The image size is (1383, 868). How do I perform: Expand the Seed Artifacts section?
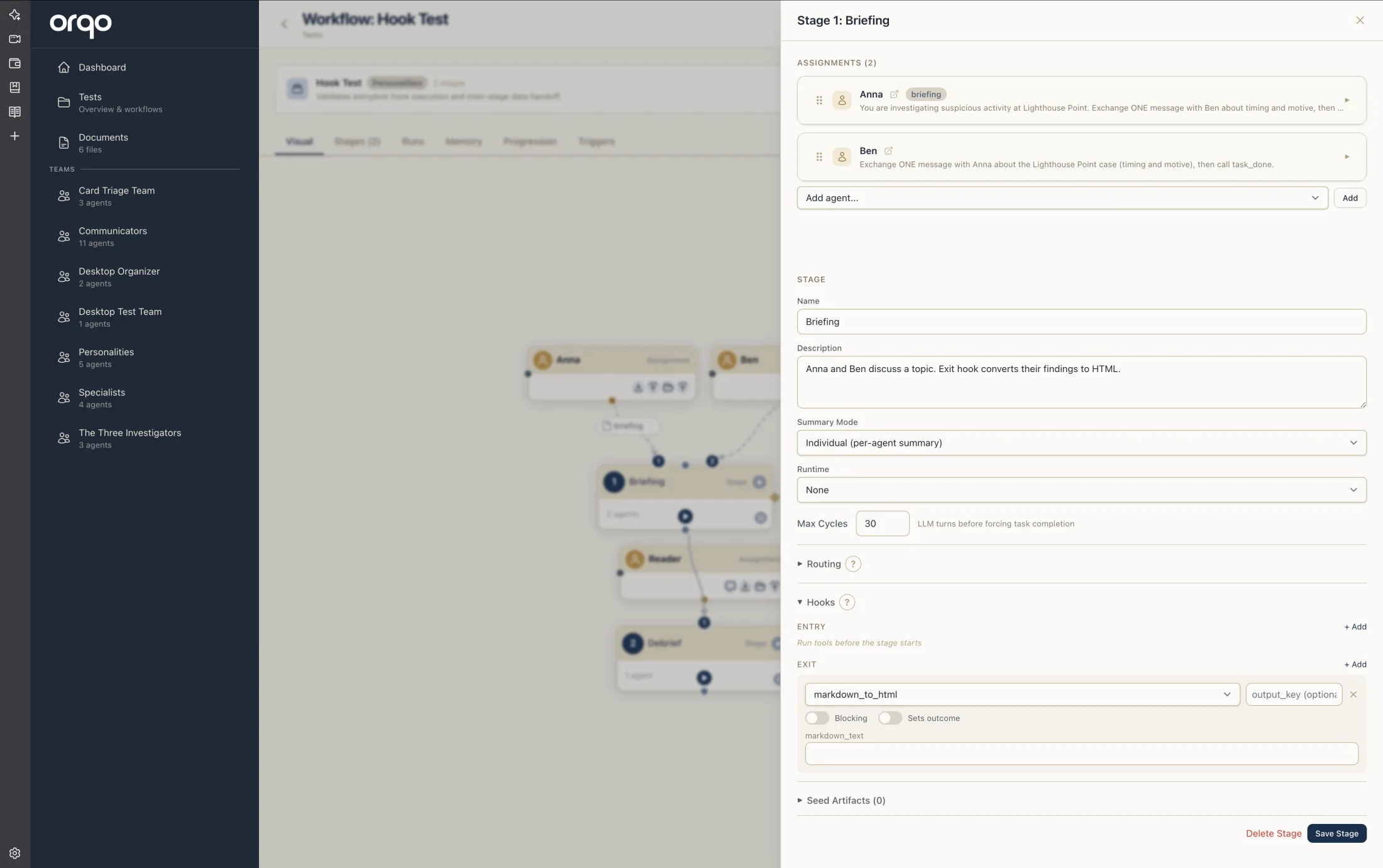[x=841, y=800]
